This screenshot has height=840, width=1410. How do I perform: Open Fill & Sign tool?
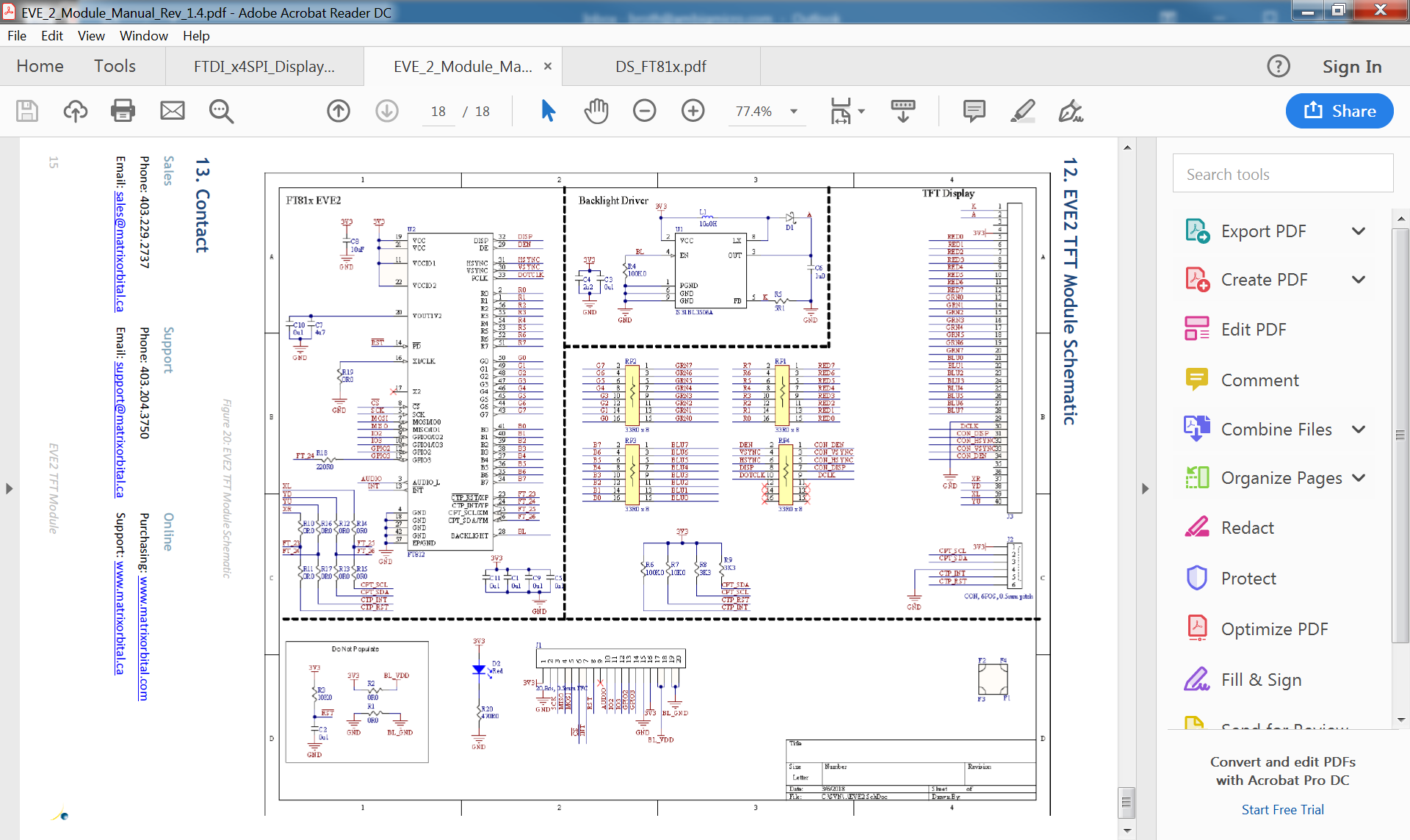click(x=1261, y=680)
